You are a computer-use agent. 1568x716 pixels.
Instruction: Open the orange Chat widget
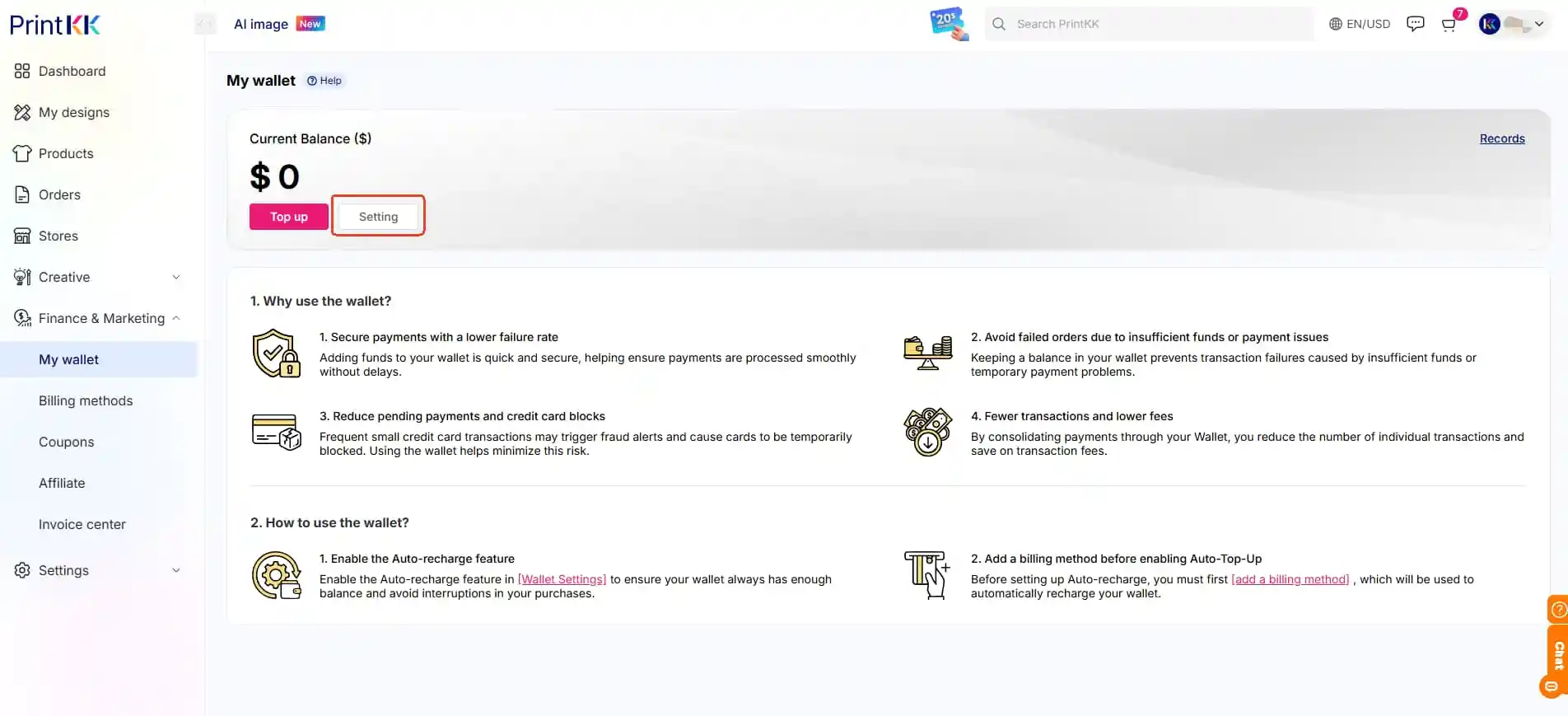[x=1557, y=655]
